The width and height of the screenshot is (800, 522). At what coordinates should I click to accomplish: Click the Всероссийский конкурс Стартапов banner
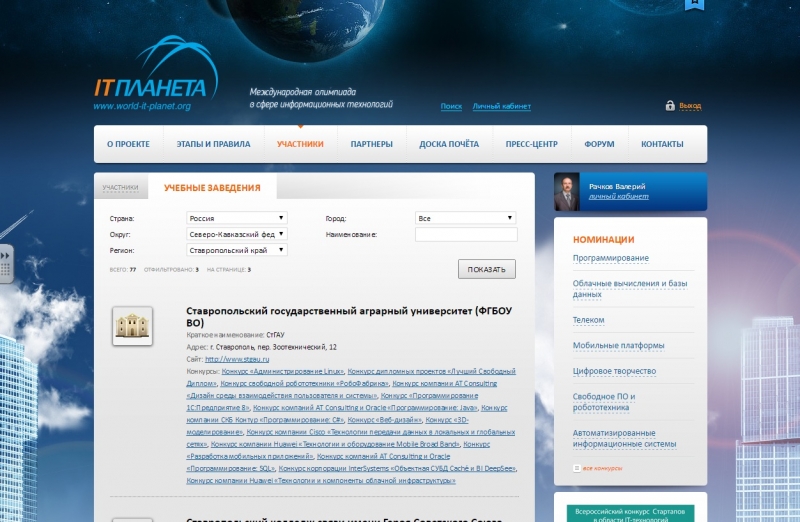630,513
